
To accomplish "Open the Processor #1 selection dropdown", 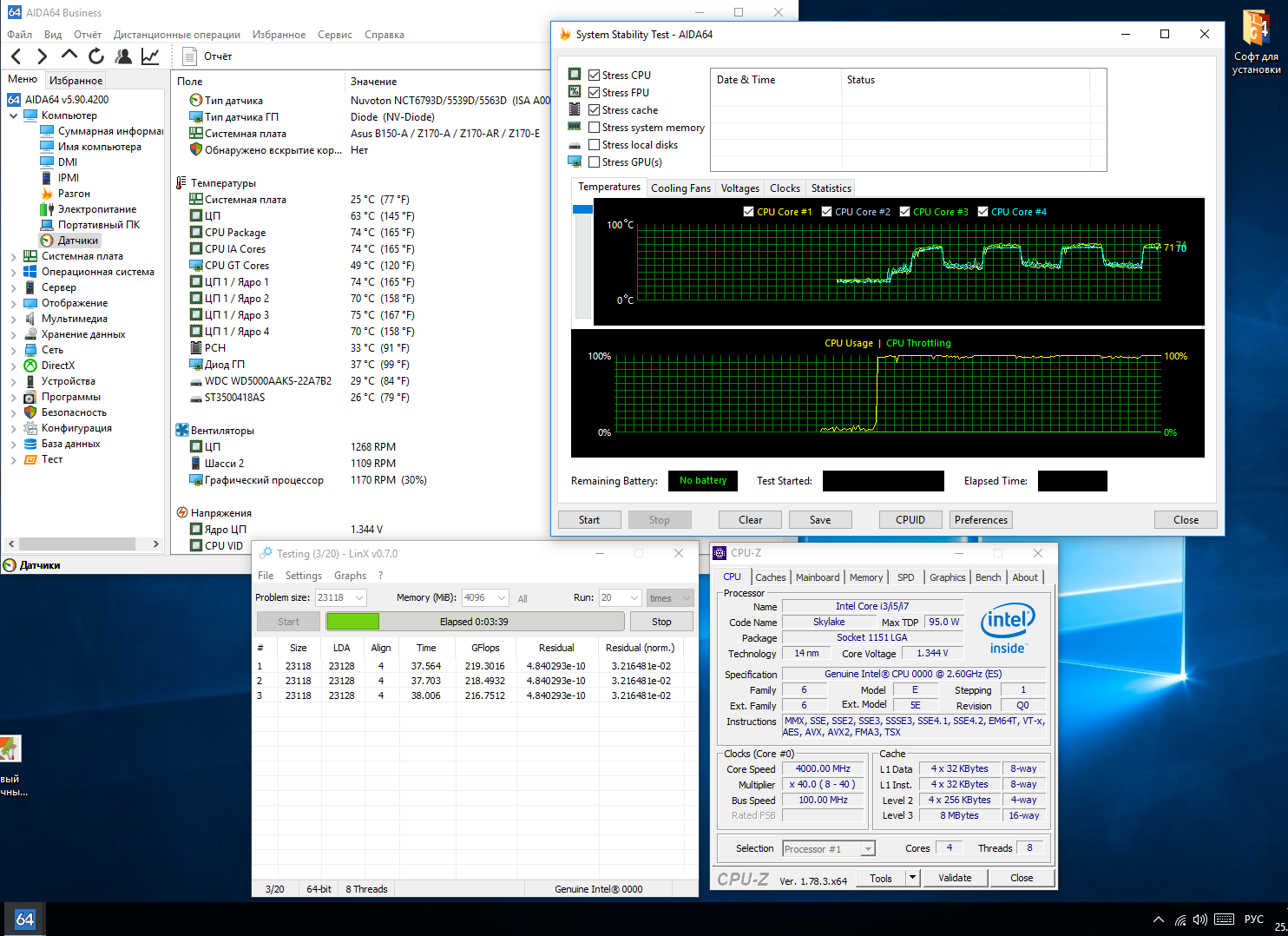I will [867, 849].
